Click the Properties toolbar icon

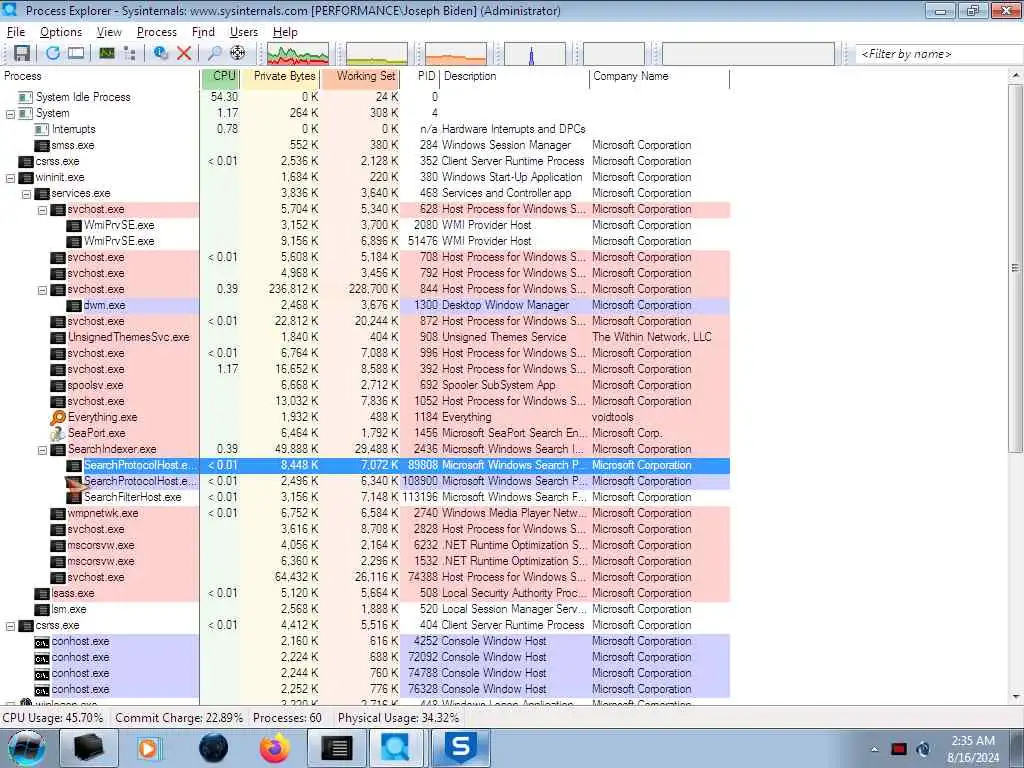[161, 54]
